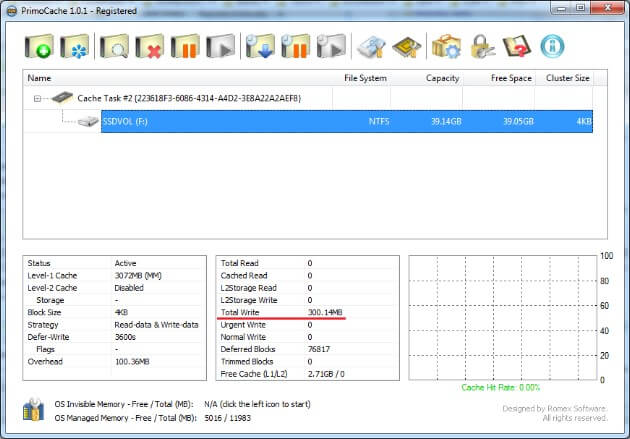The height and width of the screenshot is (439, 630).
Task: Click the L2Storage Write label
Action: coord(249,300)
